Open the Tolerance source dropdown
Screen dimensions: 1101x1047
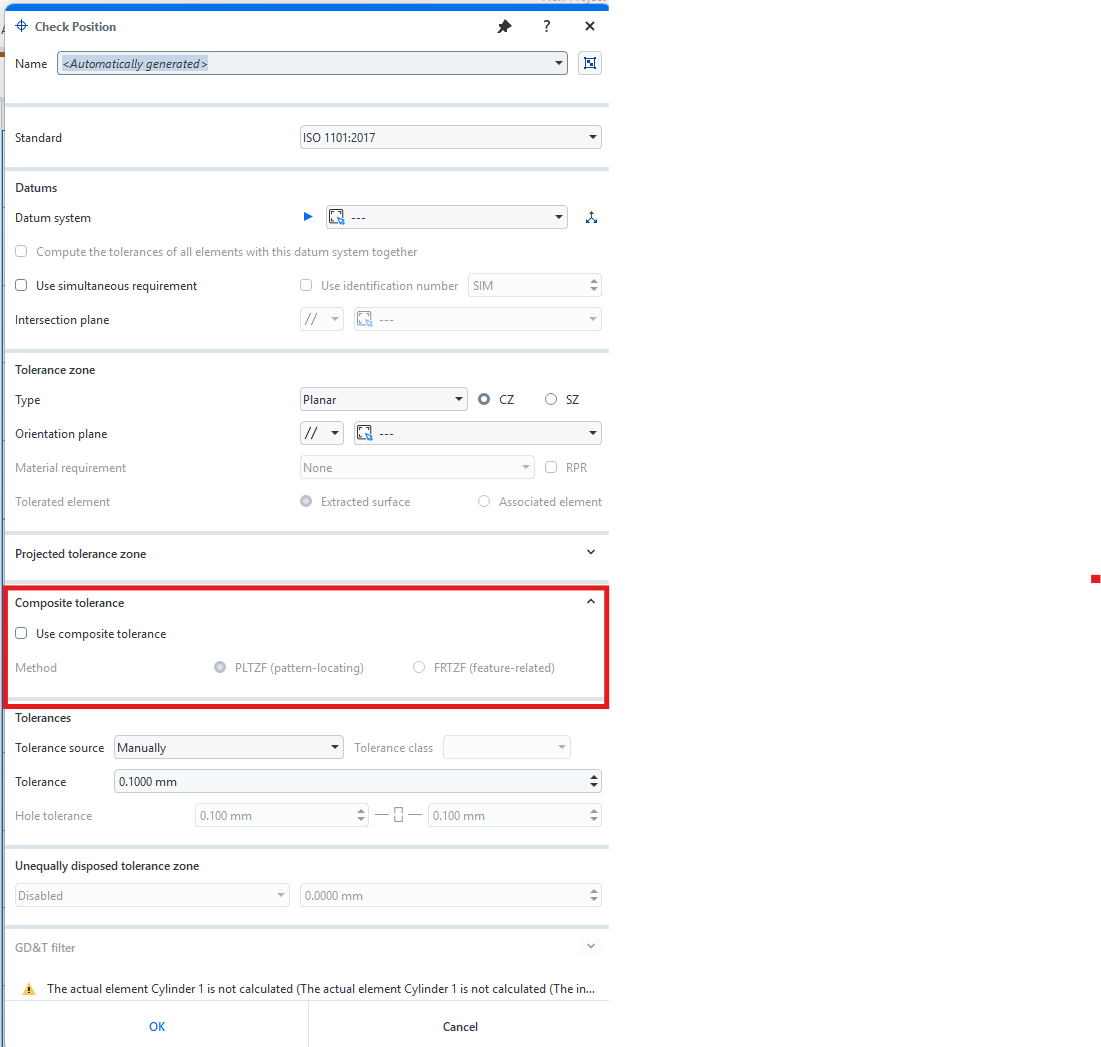click(x=228, y=748)
